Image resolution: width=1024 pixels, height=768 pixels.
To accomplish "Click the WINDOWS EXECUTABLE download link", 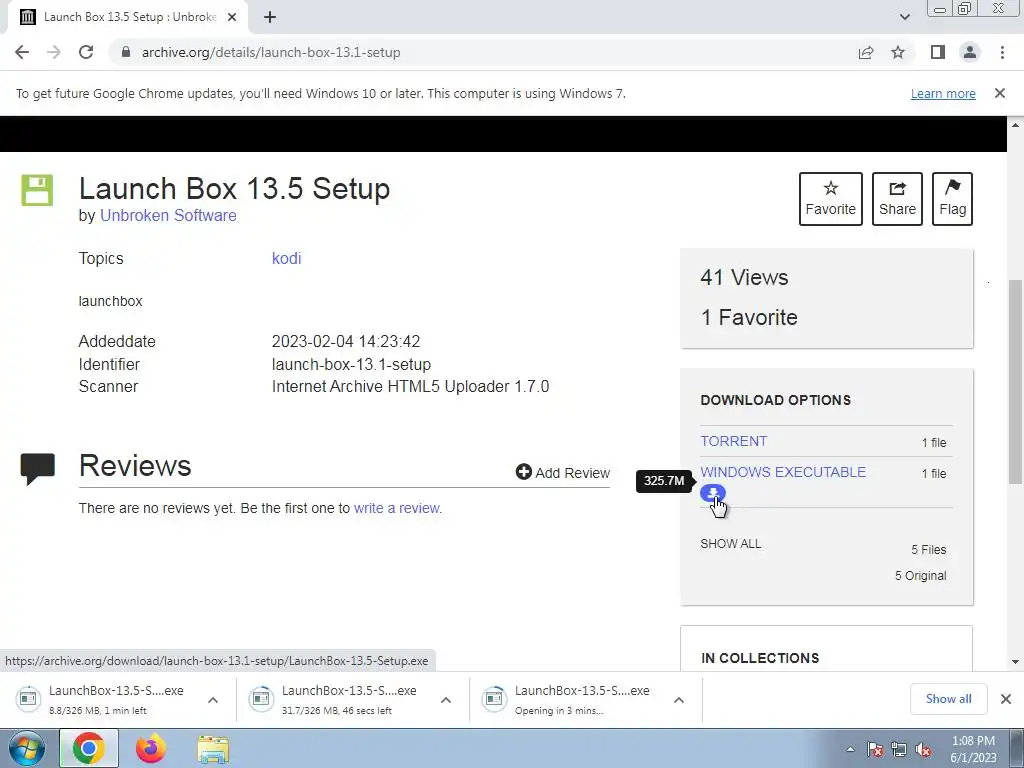I will click(x=783, y=472).
